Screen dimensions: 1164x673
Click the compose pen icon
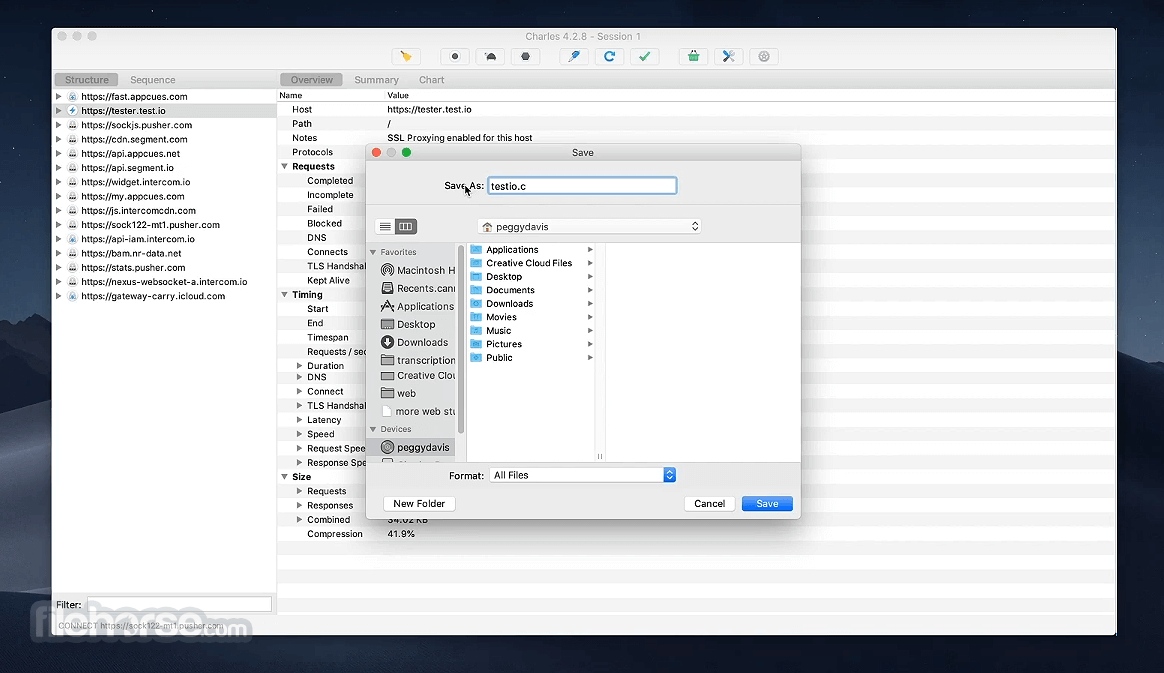(x=574, y=56)
